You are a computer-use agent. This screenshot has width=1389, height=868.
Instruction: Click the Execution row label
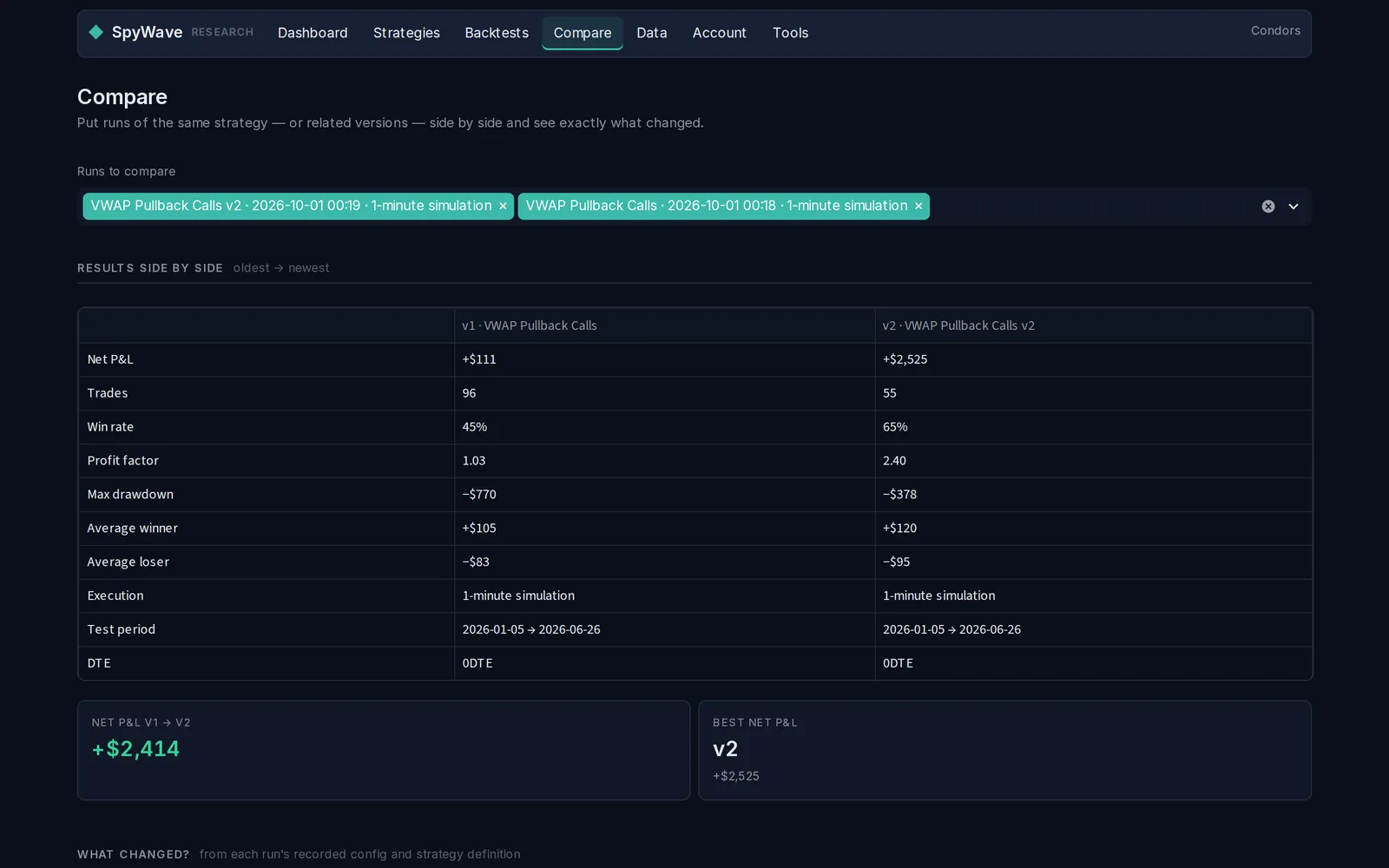[x=115, y=595]
